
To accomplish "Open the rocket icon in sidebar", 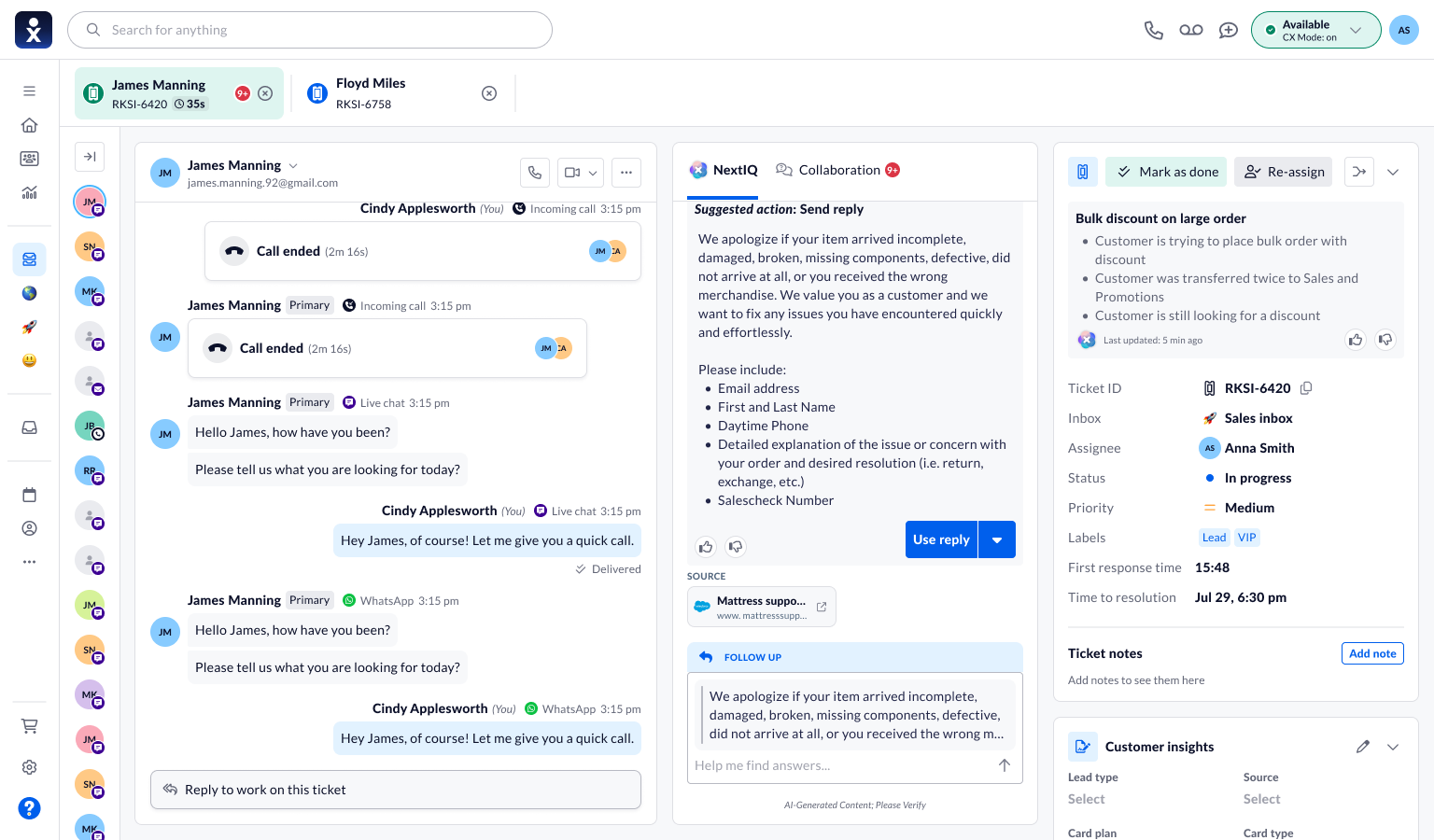I will 30,327.
